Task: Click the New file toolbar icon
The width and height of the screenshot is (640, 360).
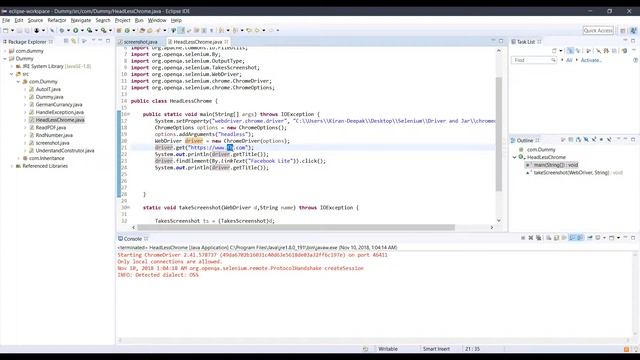Action: [6, 30]
